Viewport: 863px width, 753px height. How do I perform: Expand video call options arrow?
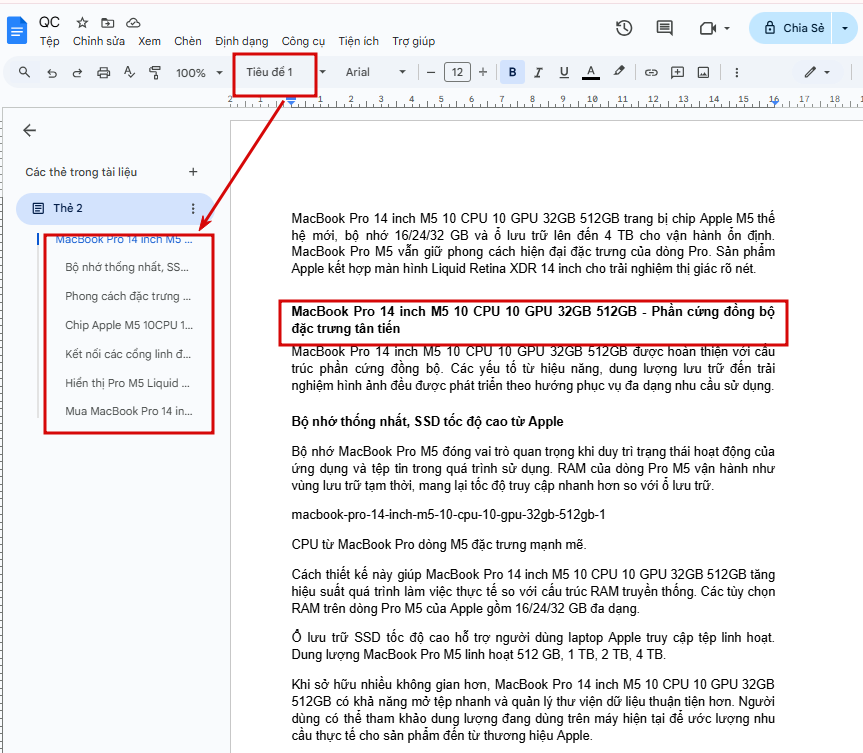tap(727, 28)
